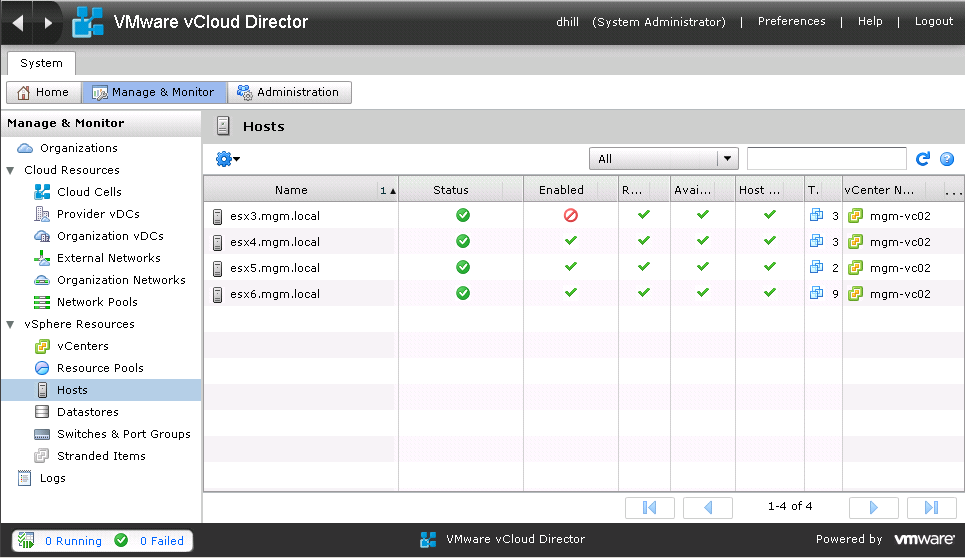Click the Organization Networks icon
The image size is (965, 558).
pyautogui.click(x=42, y=281)
